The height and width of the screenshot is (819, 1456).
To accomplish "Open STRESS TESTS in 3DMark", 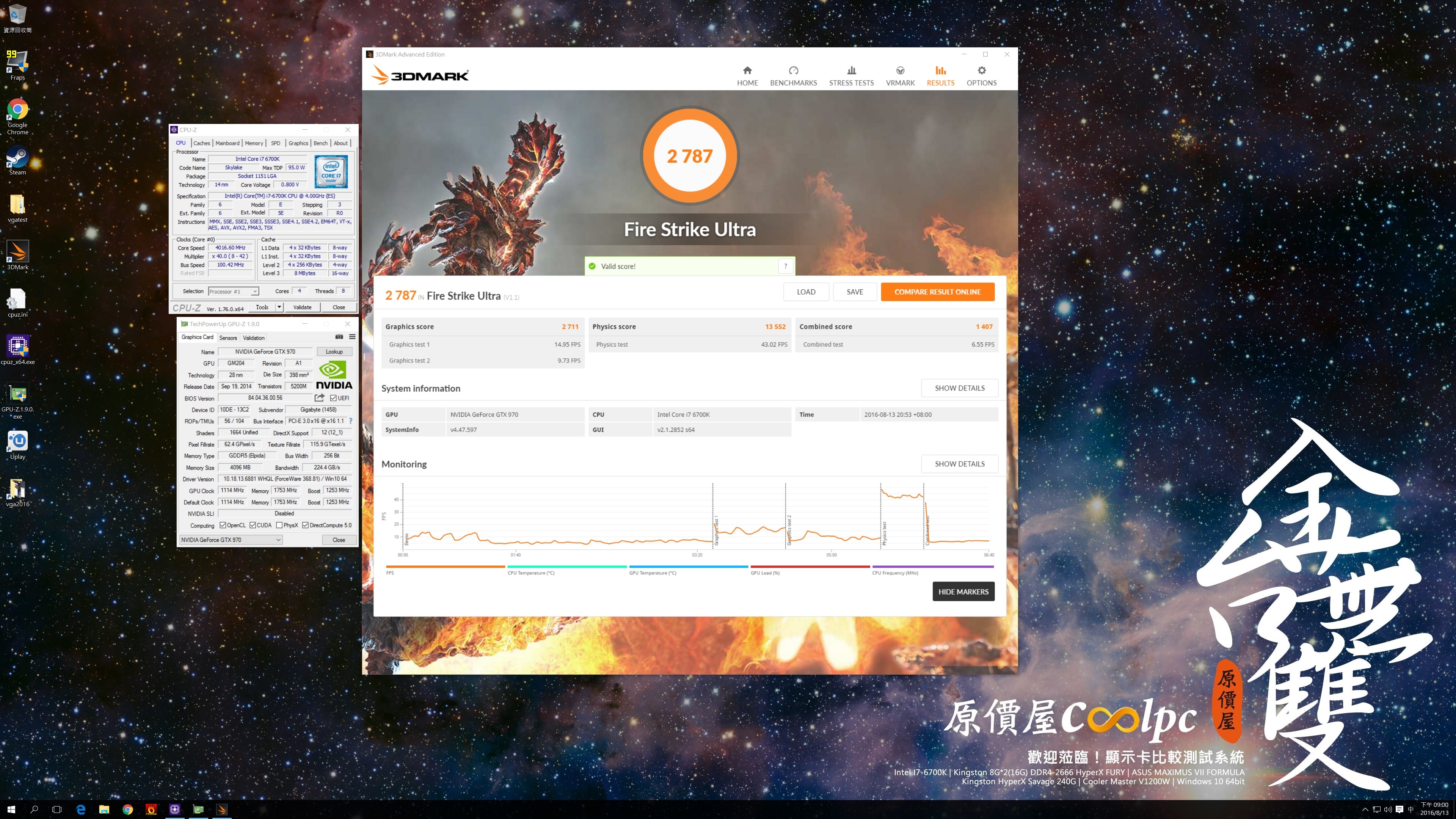I will 851,76.
